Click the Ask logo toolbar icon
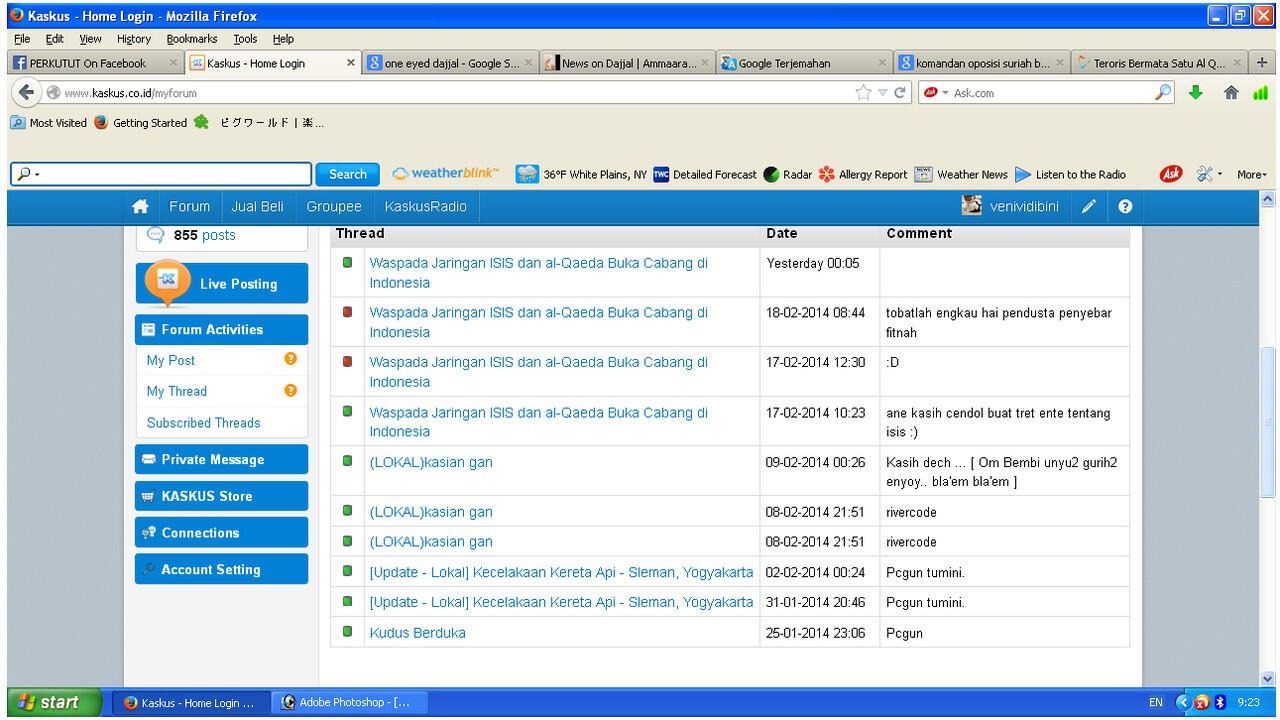Viewport: 1280px width, 720px height. pyautogui.click(x=1170, y=174)
